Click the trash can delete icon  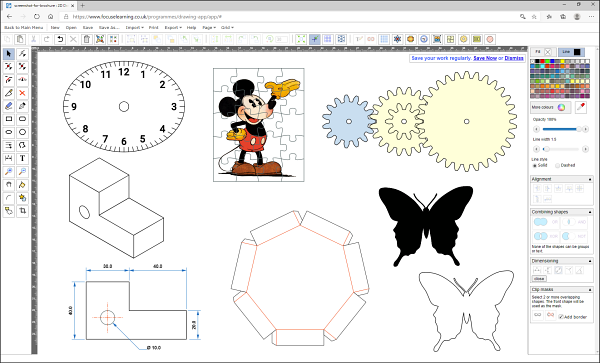pos(87,39)
